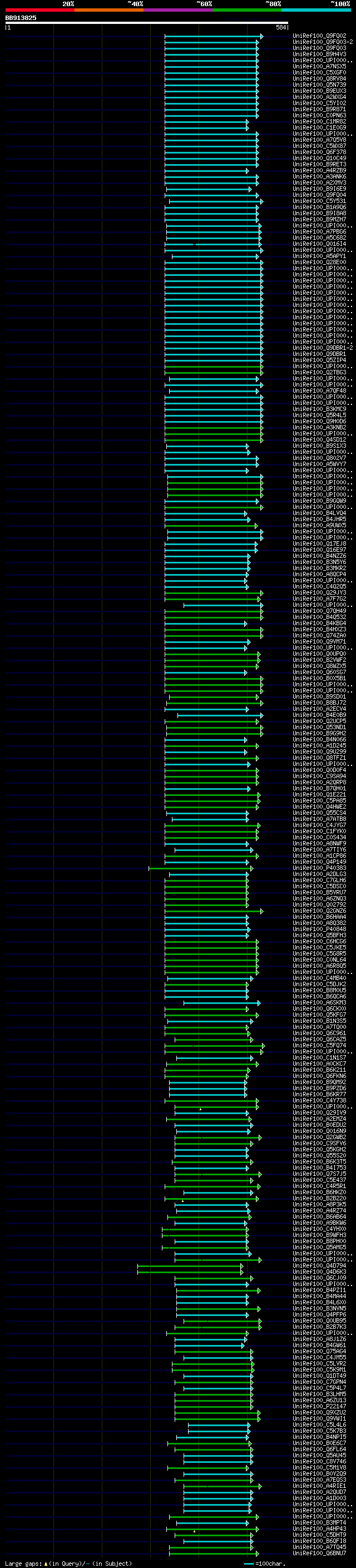Image resolution: width=356 pixels, height=1568 pixels.
Task: Select label UniRef100_A3ANK6
Action: (x=319, y=176)
